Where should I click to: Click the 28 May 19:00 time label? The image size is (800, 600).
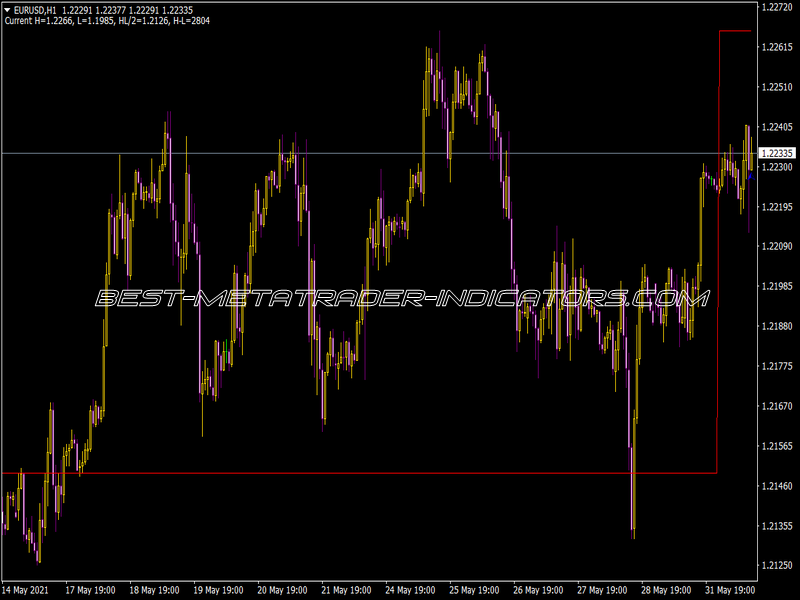[x=666, y=590]
